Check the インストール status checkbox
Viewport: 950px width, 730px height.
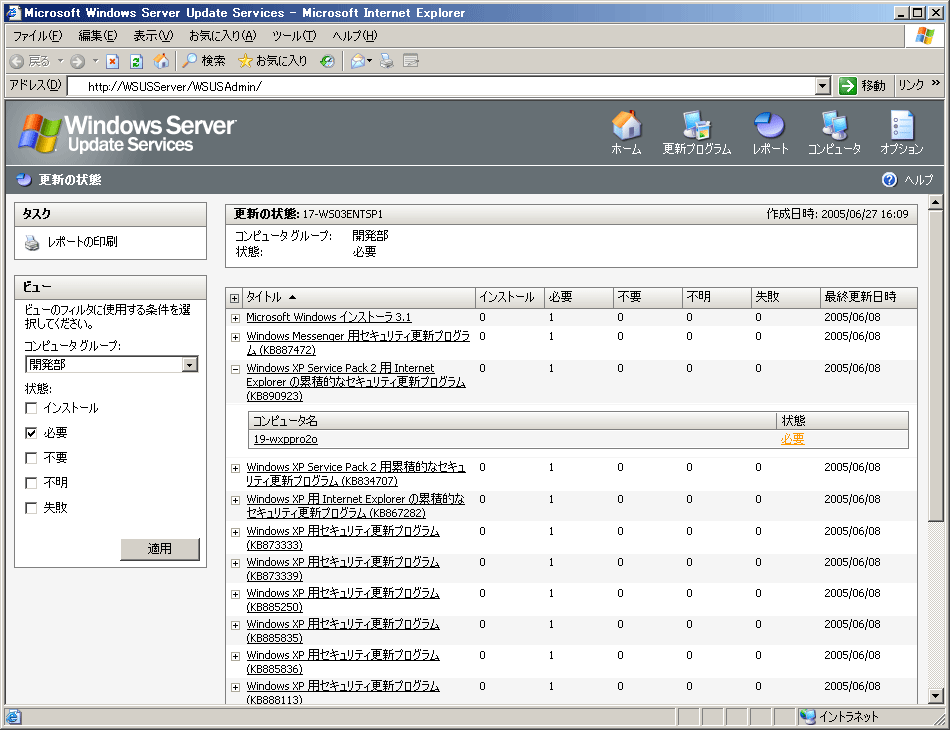point(32,408)
